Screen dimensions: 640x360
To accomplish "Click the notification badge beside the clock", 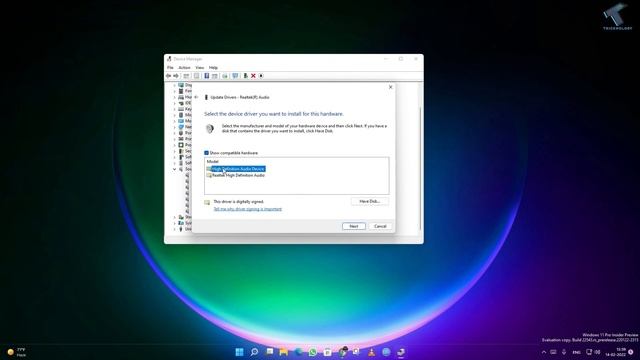I will (x=631, y=352).
